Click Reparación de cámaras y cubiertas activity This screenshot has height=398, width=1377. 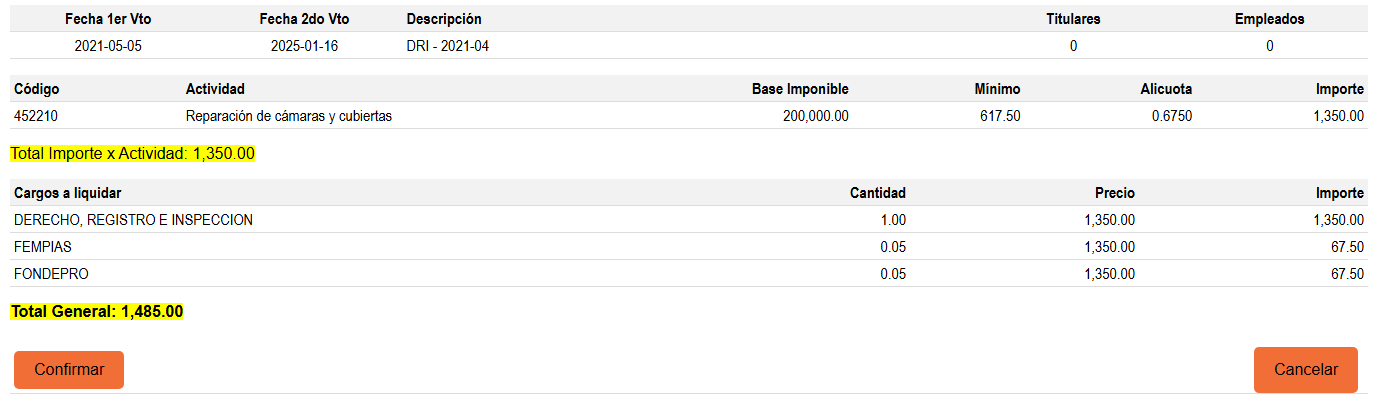(x=289, y=116)
